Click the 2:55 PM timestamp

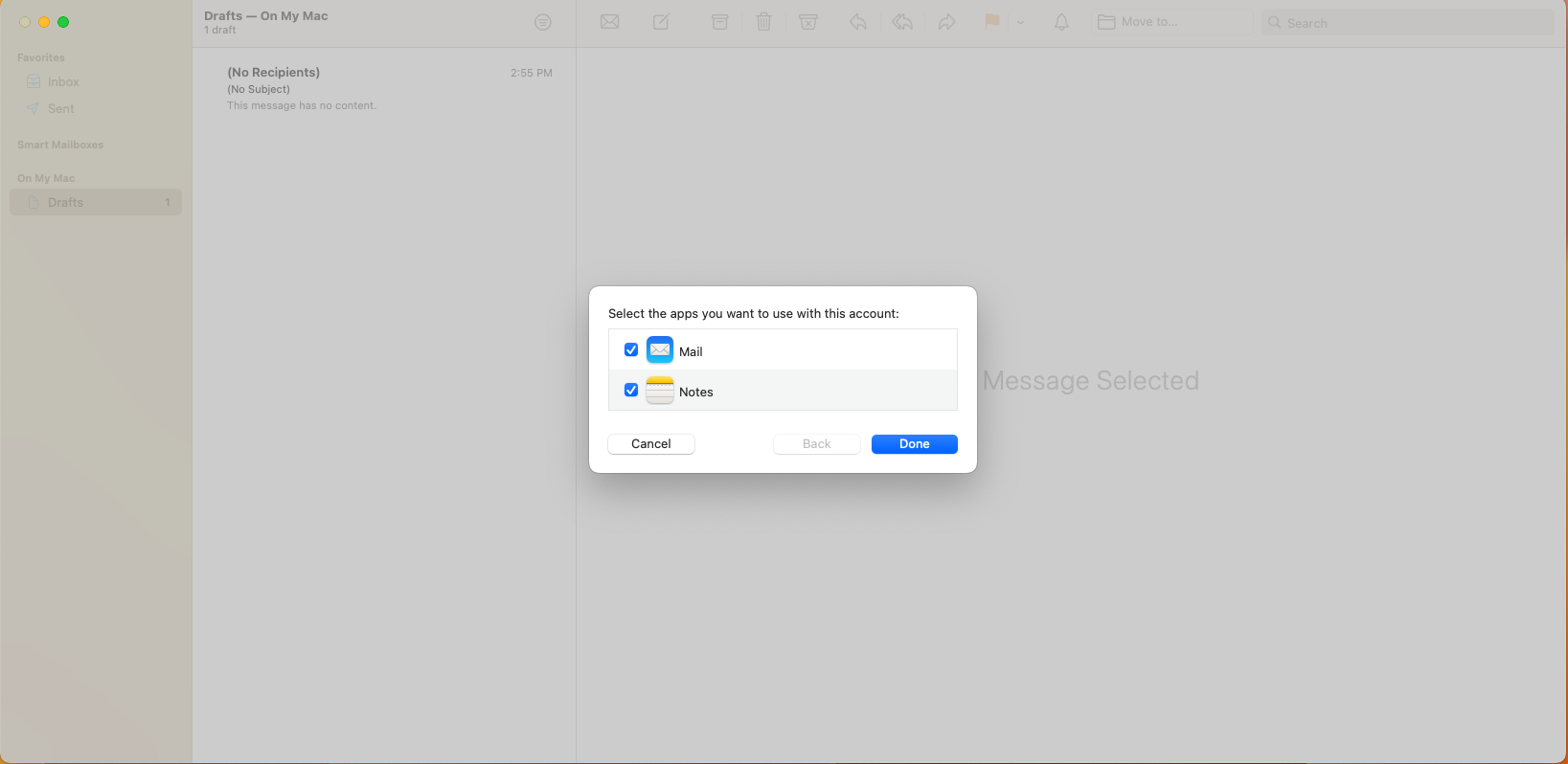(532, 73)
